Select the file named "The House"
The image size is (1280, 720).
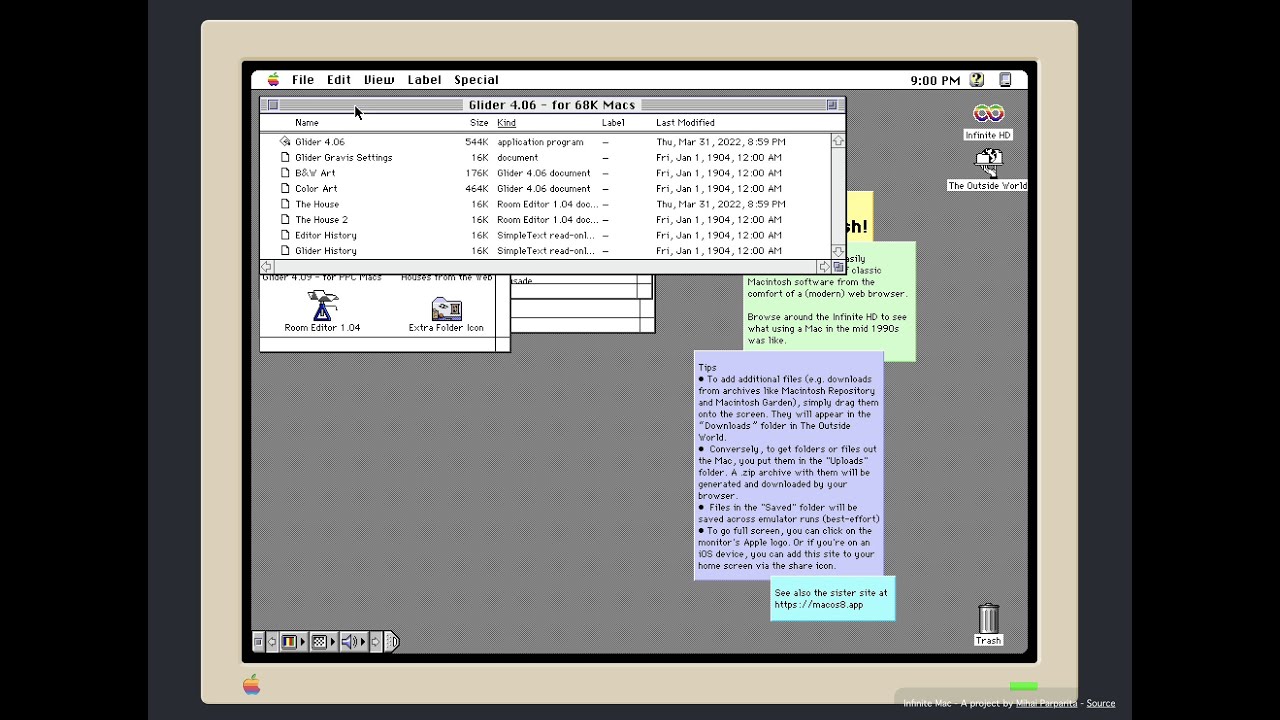(317, 204)
